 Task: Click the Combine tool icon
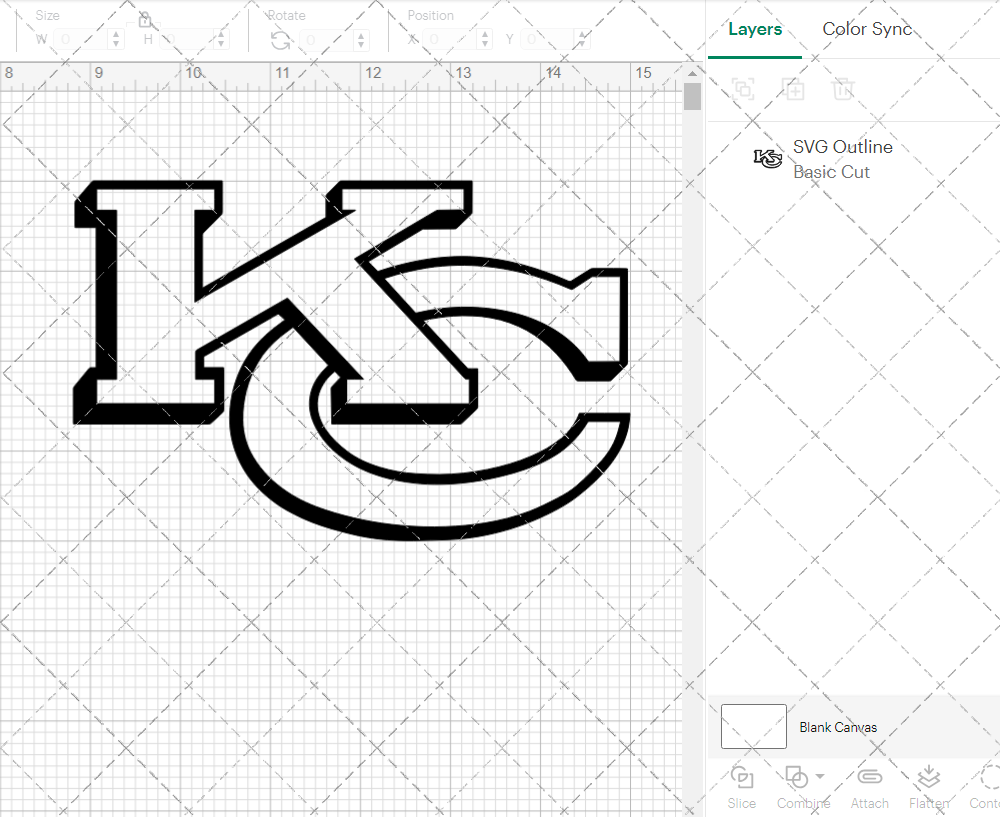point(797,779)
